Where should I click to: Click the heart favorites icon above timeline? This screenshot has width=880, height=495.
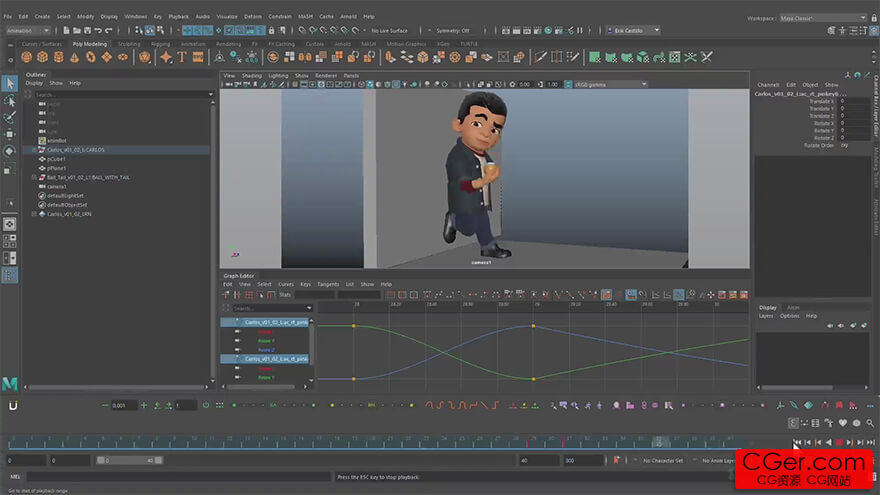843,423
